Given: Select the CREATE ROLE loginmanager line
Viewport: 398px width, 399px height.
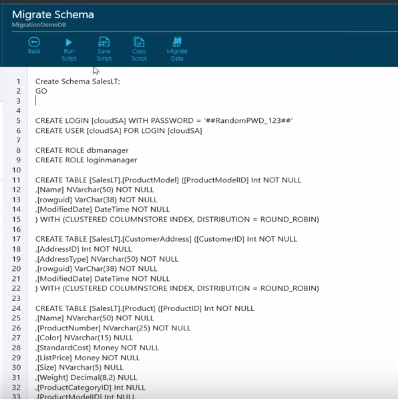Looking at the screenshot, I should tap(86, 160).
